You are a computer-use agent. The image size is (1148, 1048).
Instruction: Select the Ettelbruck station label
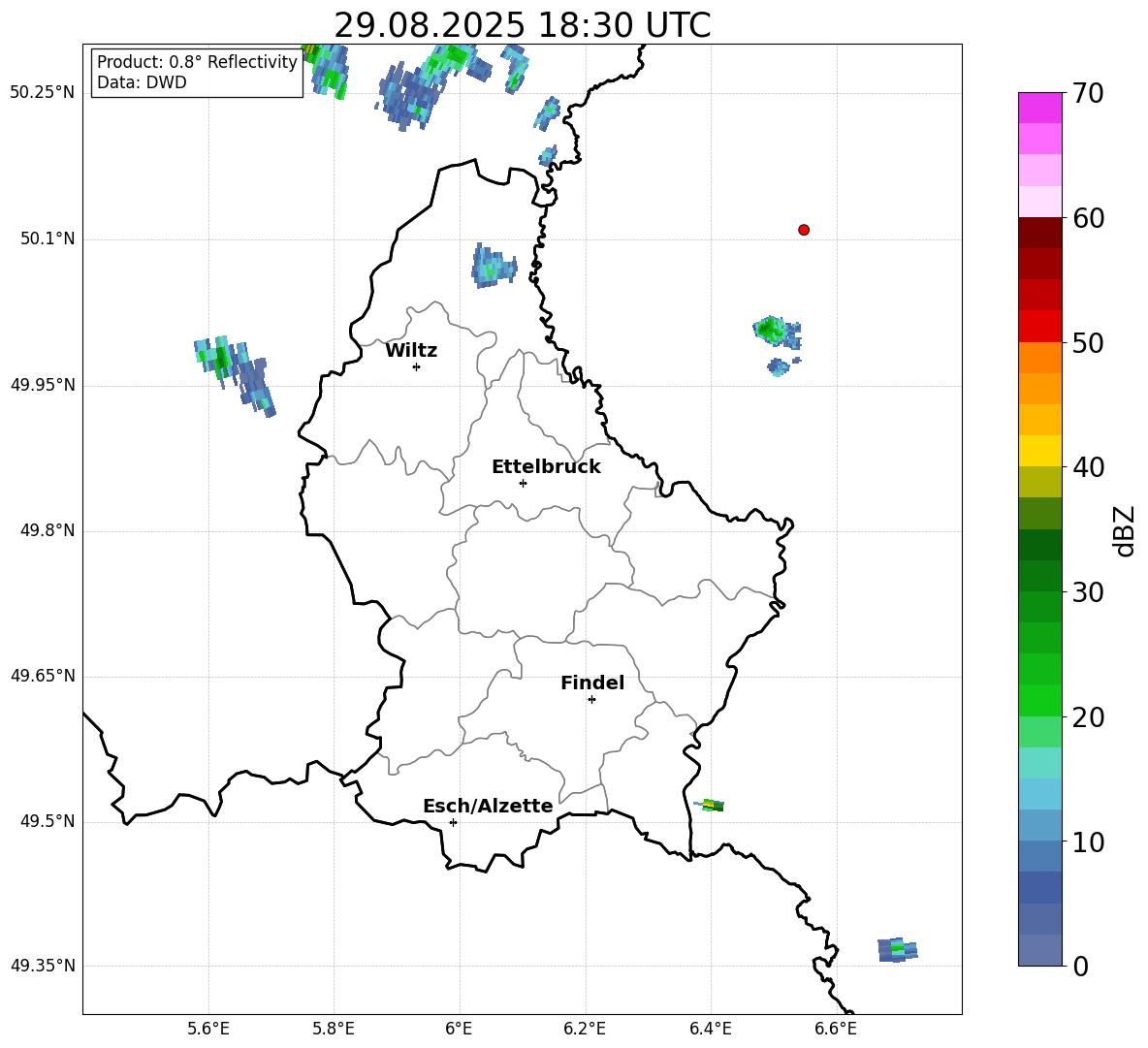pyautogui.click(x=546, y=467)
